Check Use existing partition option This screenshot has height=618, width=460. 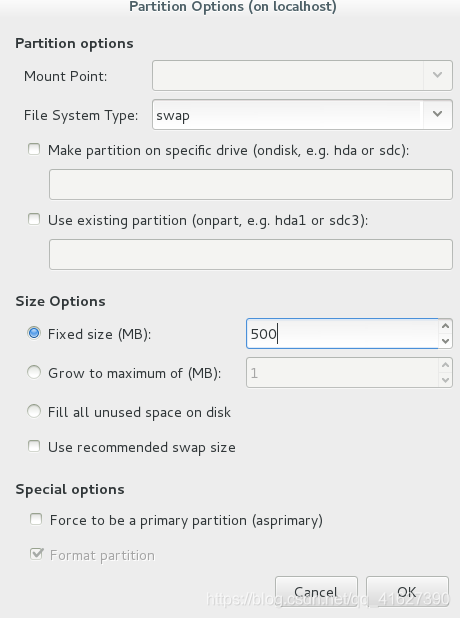[x=34, y=219]
